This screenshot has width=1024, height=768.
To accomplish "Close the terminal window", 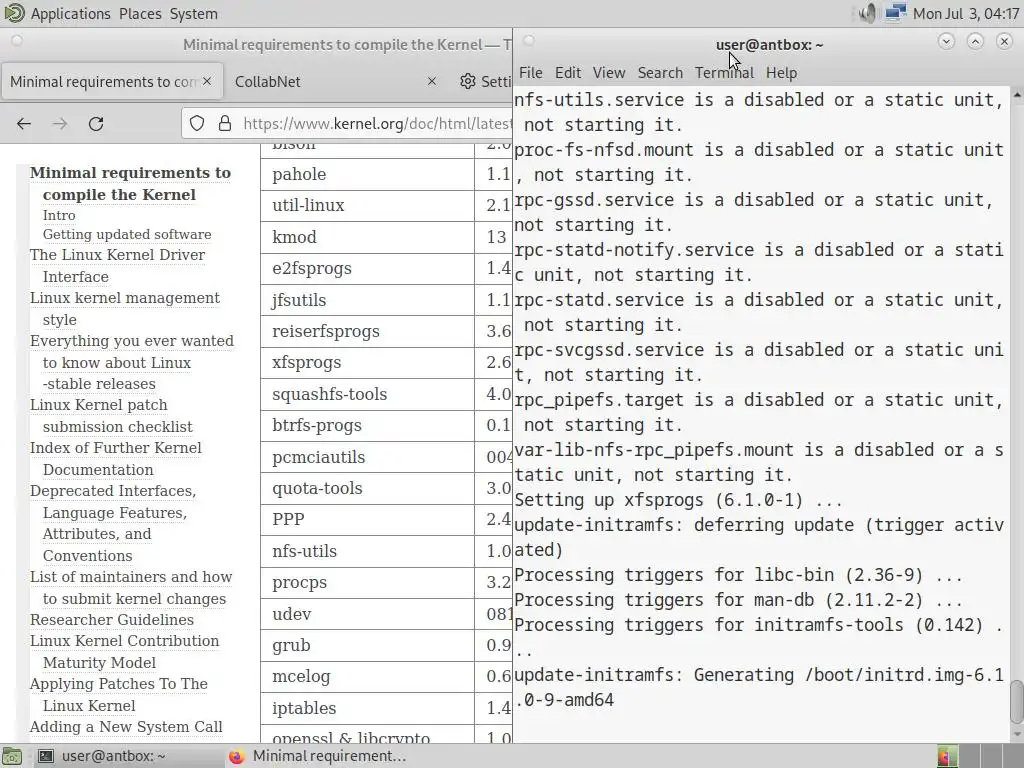I will 1004,42.
